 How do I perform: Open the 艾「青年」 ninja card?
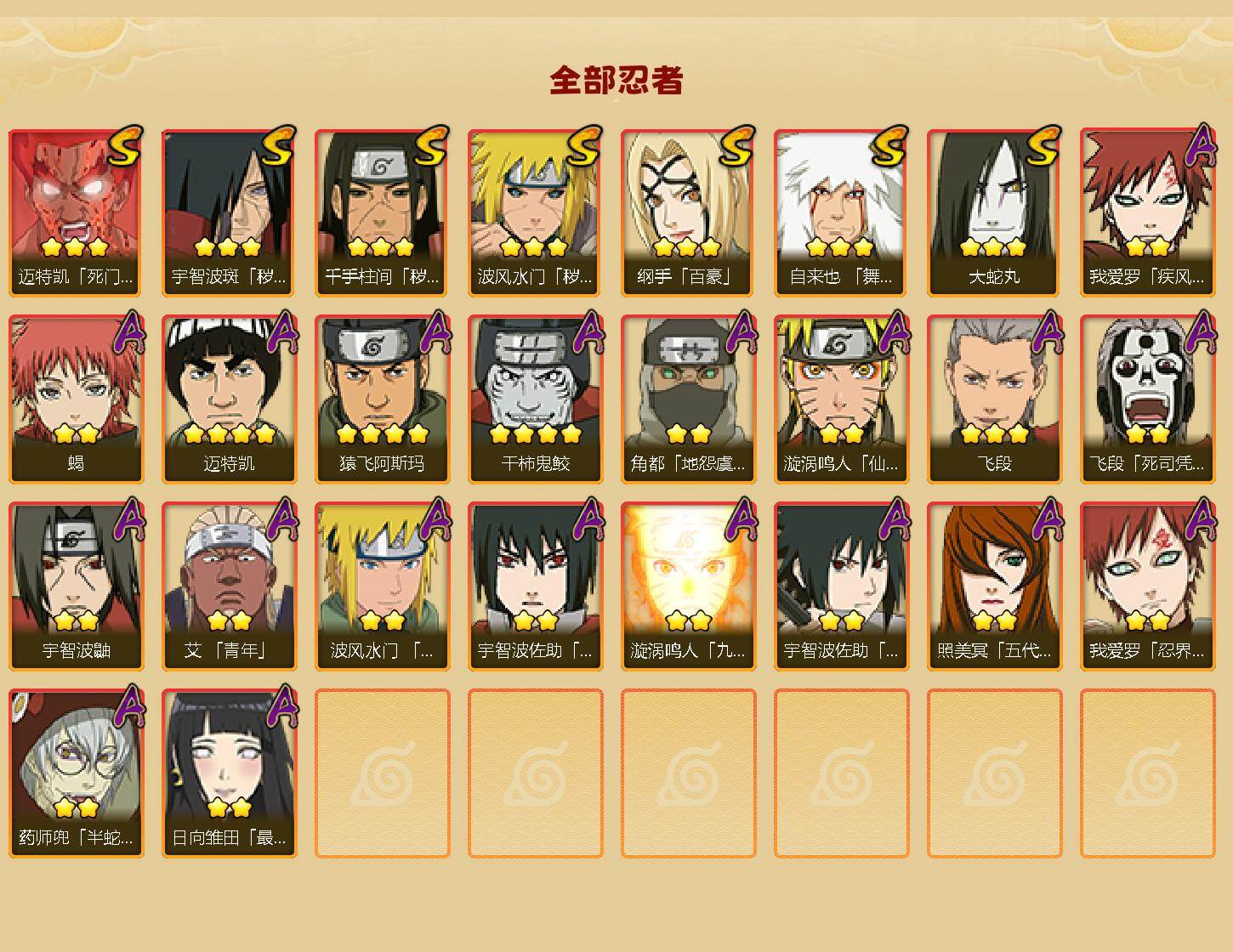[x=229, y=586]
